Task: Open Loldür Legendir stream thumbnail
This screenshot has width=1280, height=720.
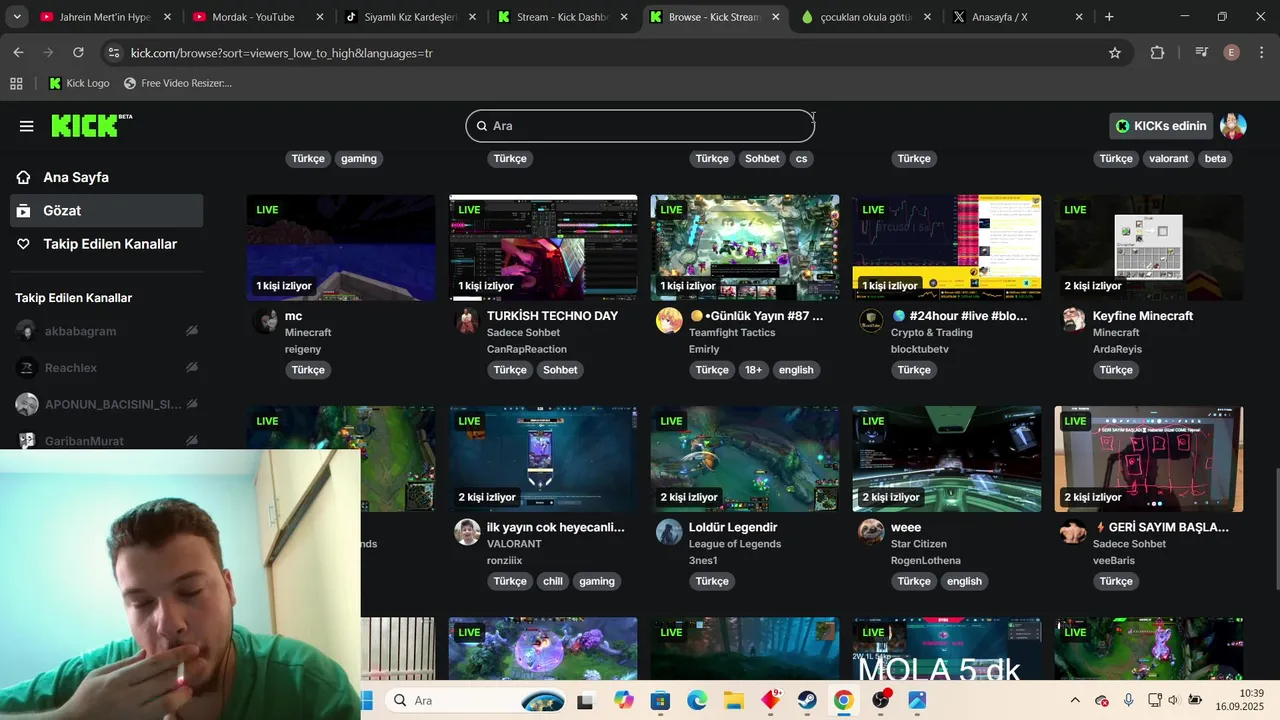Action: pyautogui.click(x=744, y=459)
